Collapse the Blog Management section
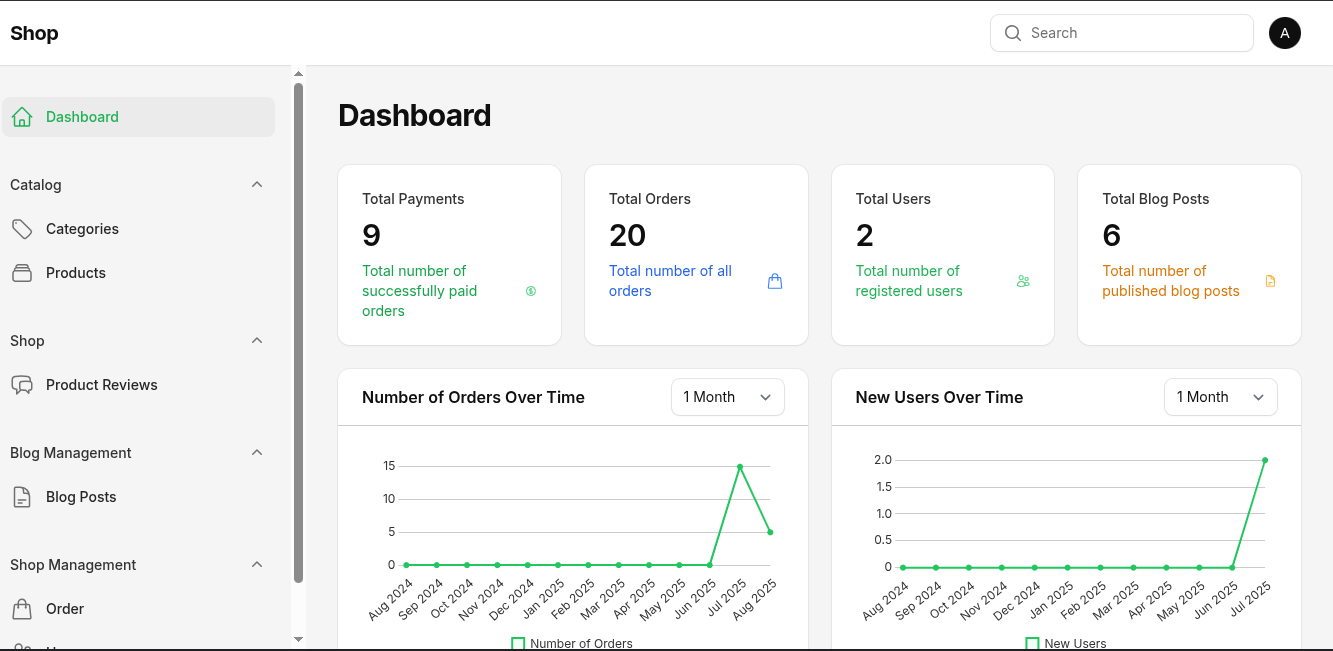 [257, 453]
